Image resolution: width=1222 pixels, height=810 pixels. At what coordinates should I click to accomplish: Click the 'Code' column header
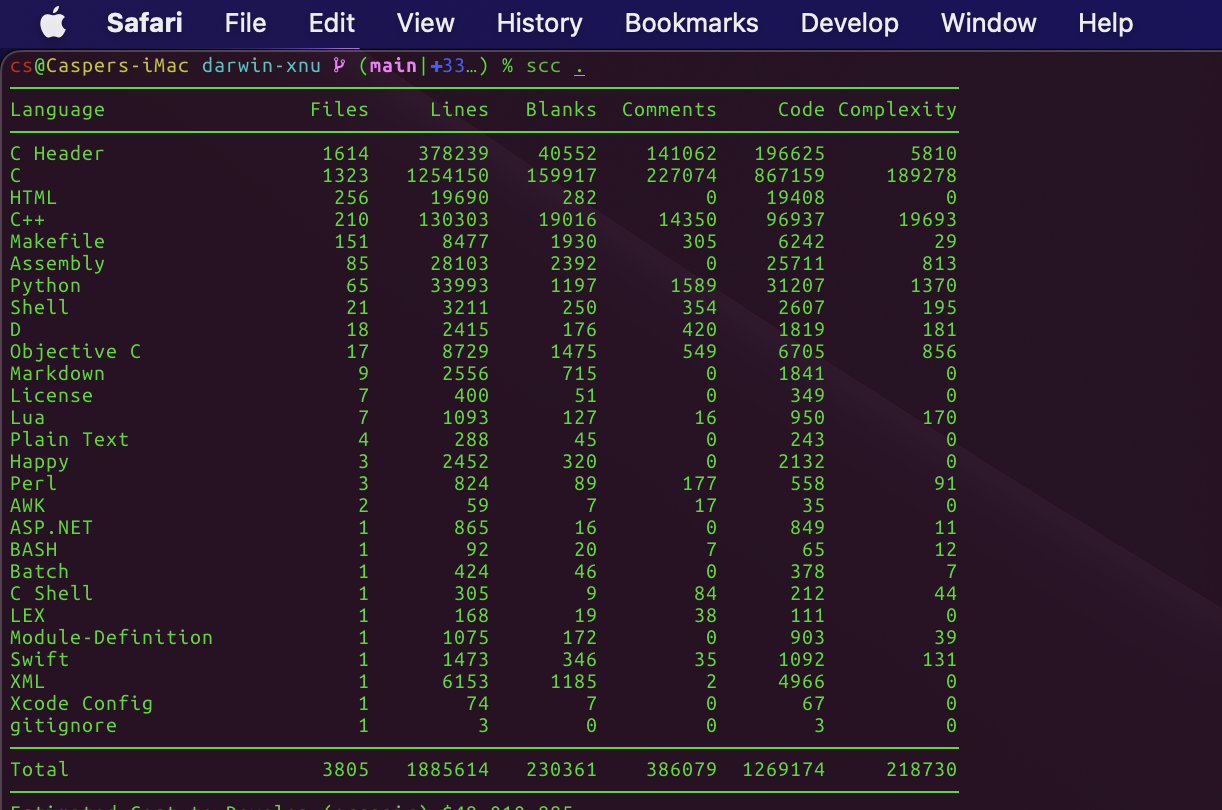point(801,110)
